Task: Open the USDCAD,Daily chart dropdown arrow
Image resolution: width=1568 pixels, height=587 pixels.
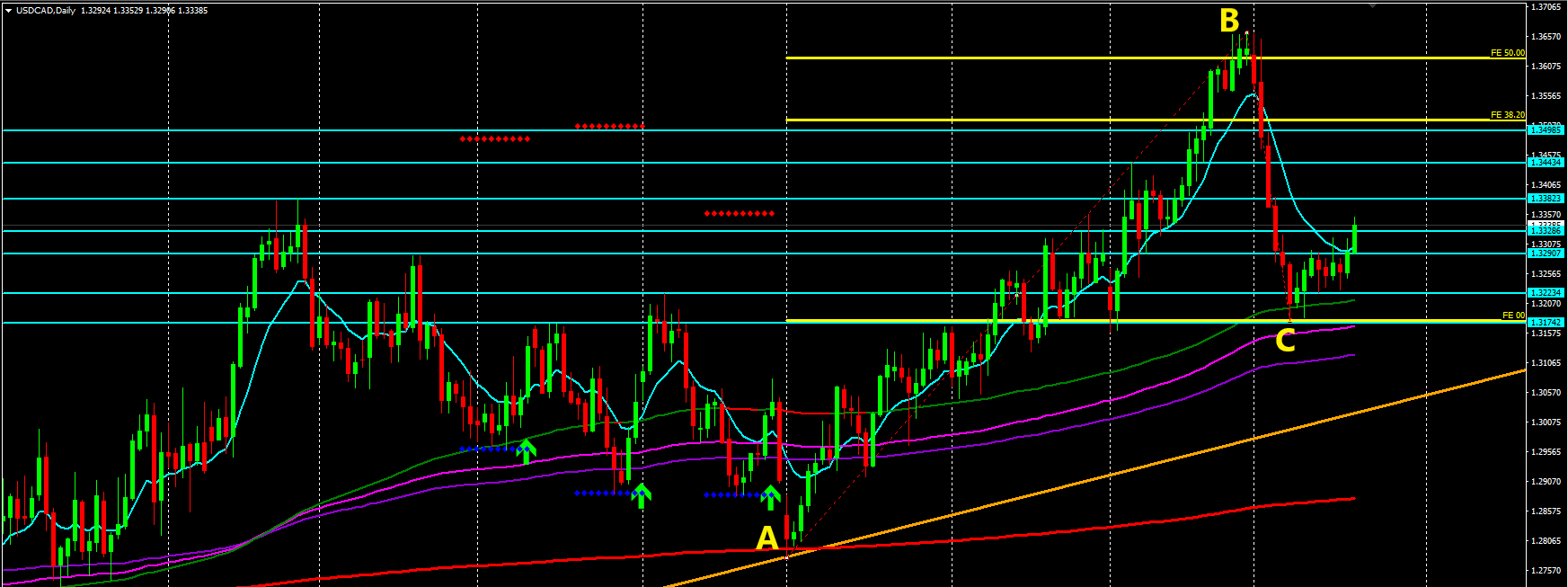Action: tap(8, 11)
